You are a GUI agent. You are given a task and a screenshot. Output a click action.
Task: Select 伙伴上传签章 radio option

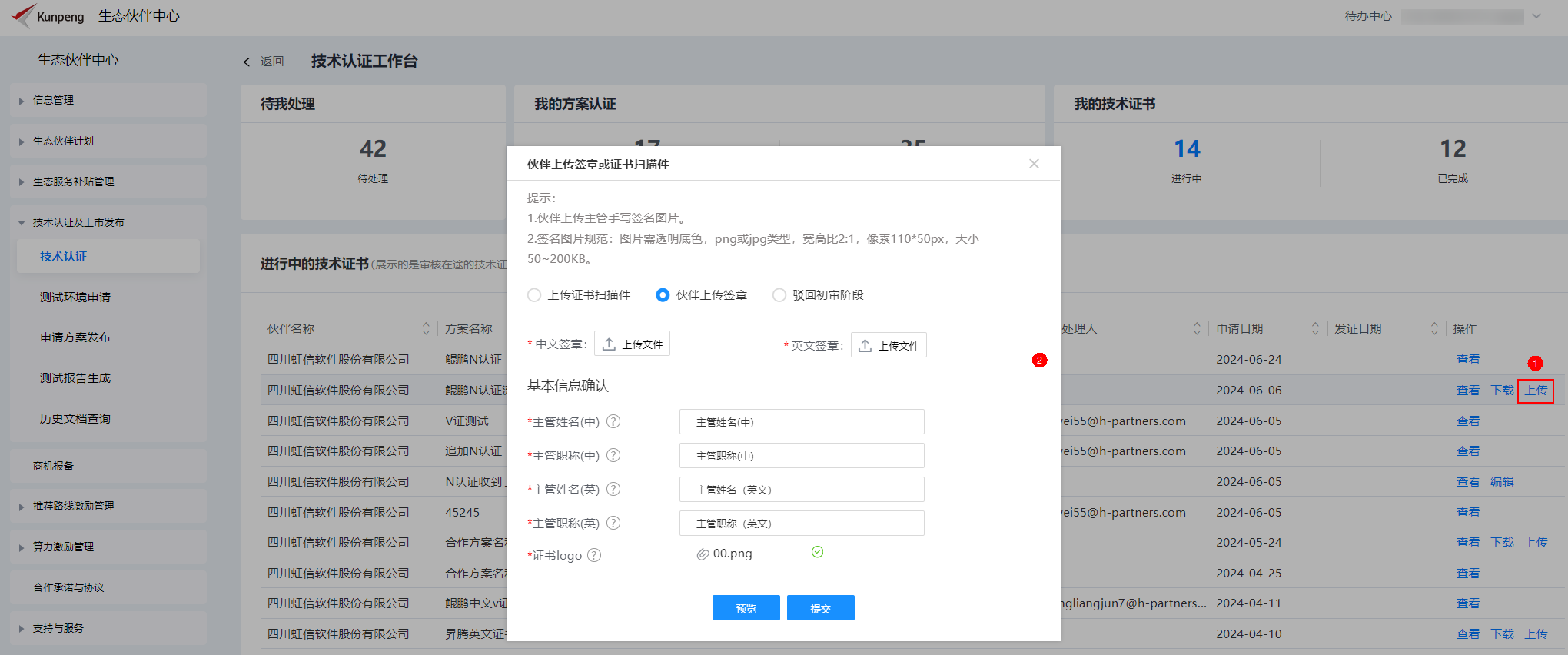pyautogui.click(x=663, y=295)
